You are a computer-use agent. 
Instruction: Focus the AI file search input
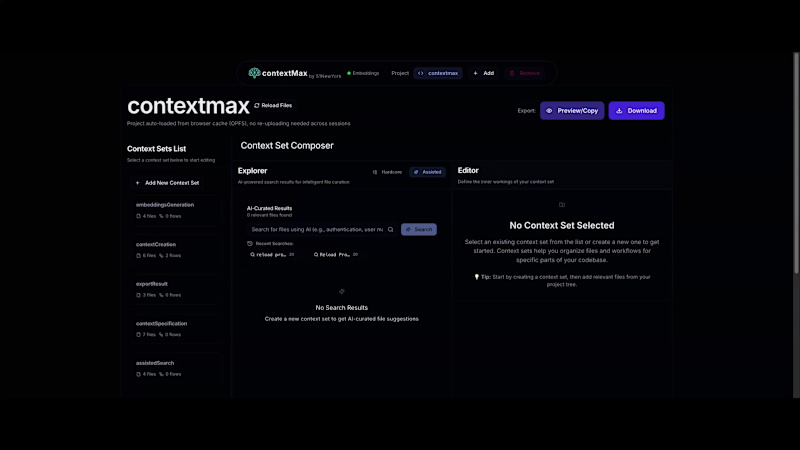point(321,230)
